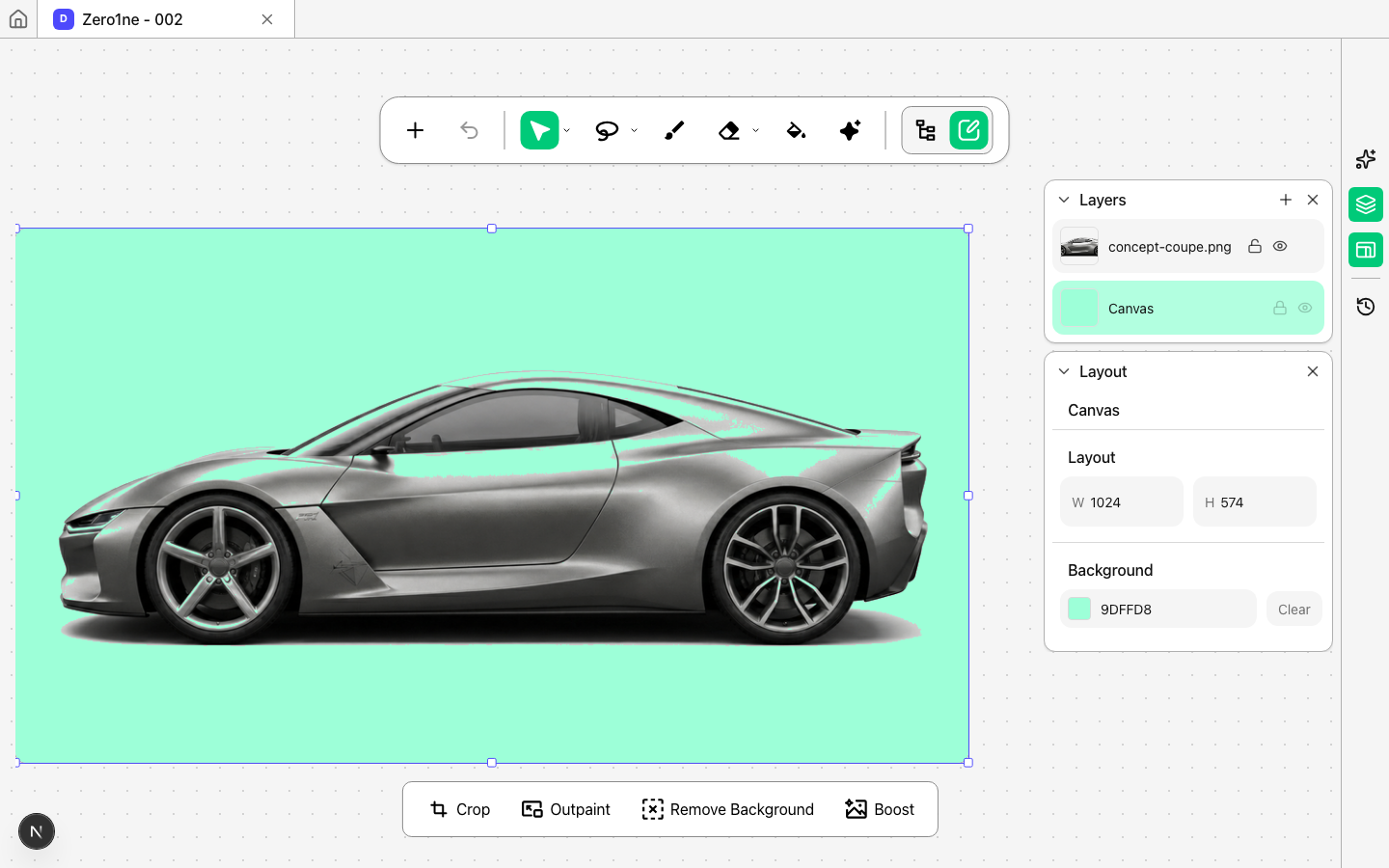
Task: Close the Layout panel
Action: pyautogui.click(x=1313, y=371)
